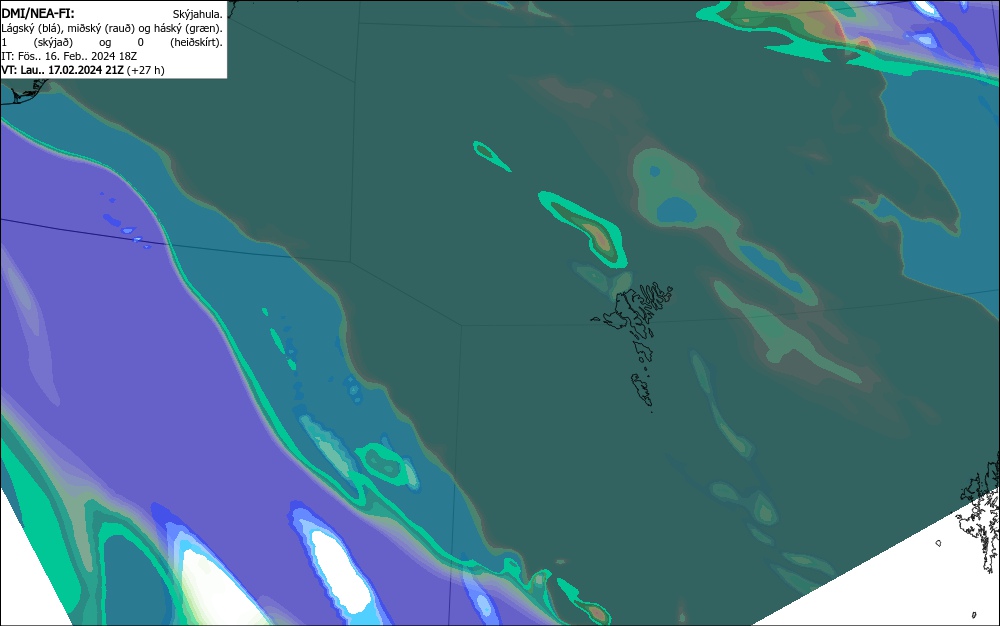Click the DMI/NEA-FI title text
The height and width of the screenshot is (626, 1000).
[38, 13]
